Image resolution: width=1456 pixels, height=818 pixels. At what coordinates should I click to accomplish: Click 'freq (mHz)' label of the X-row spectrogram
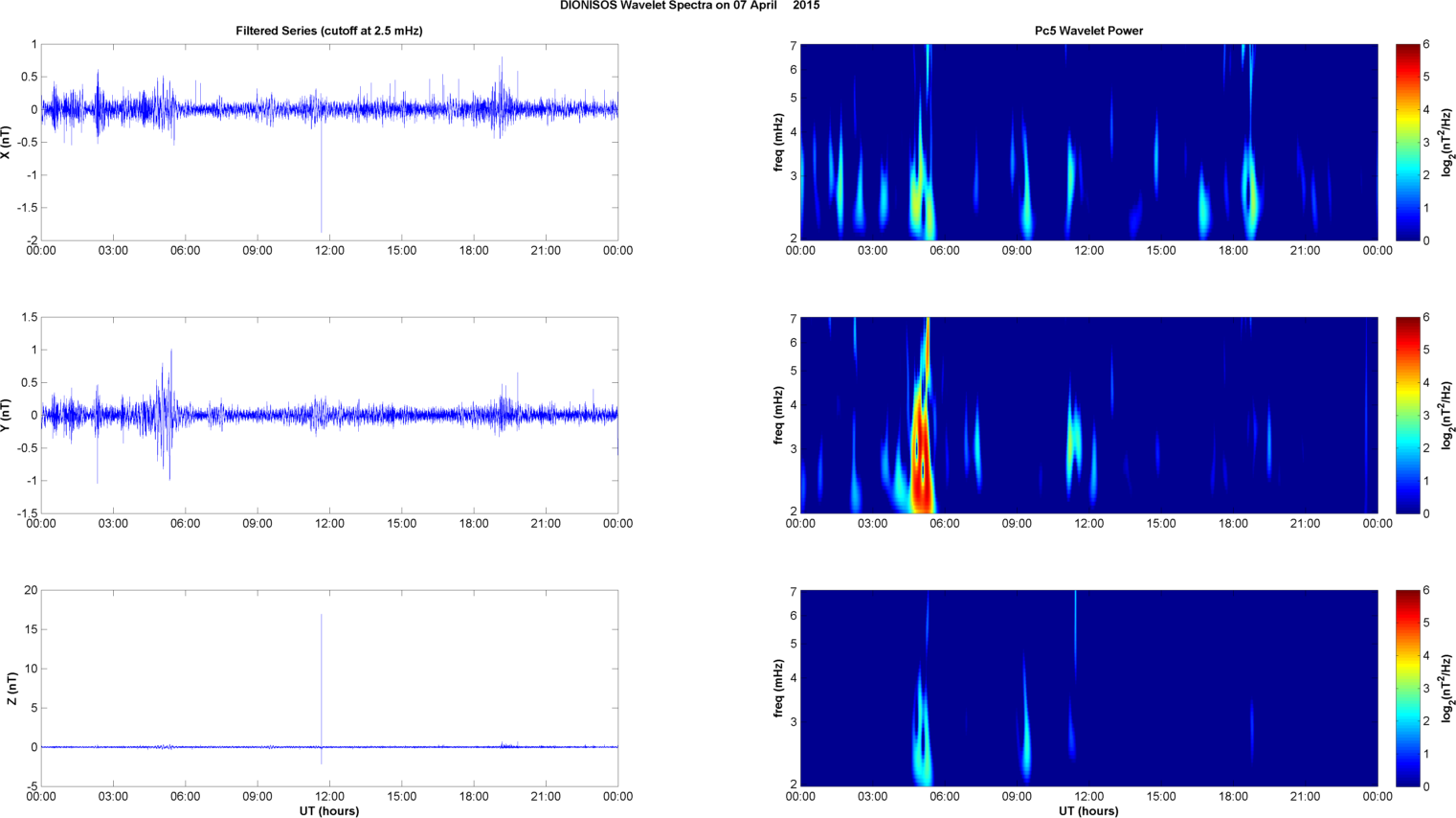coord(779,142)
